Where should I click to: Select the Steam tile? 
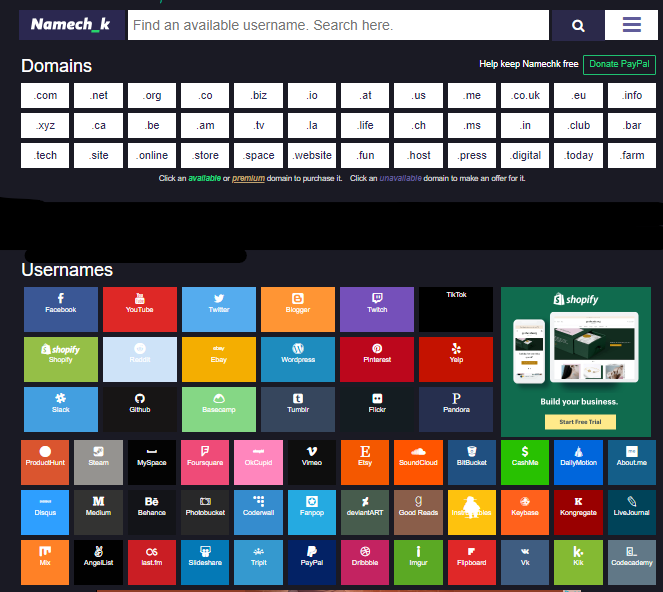(98, 463)
